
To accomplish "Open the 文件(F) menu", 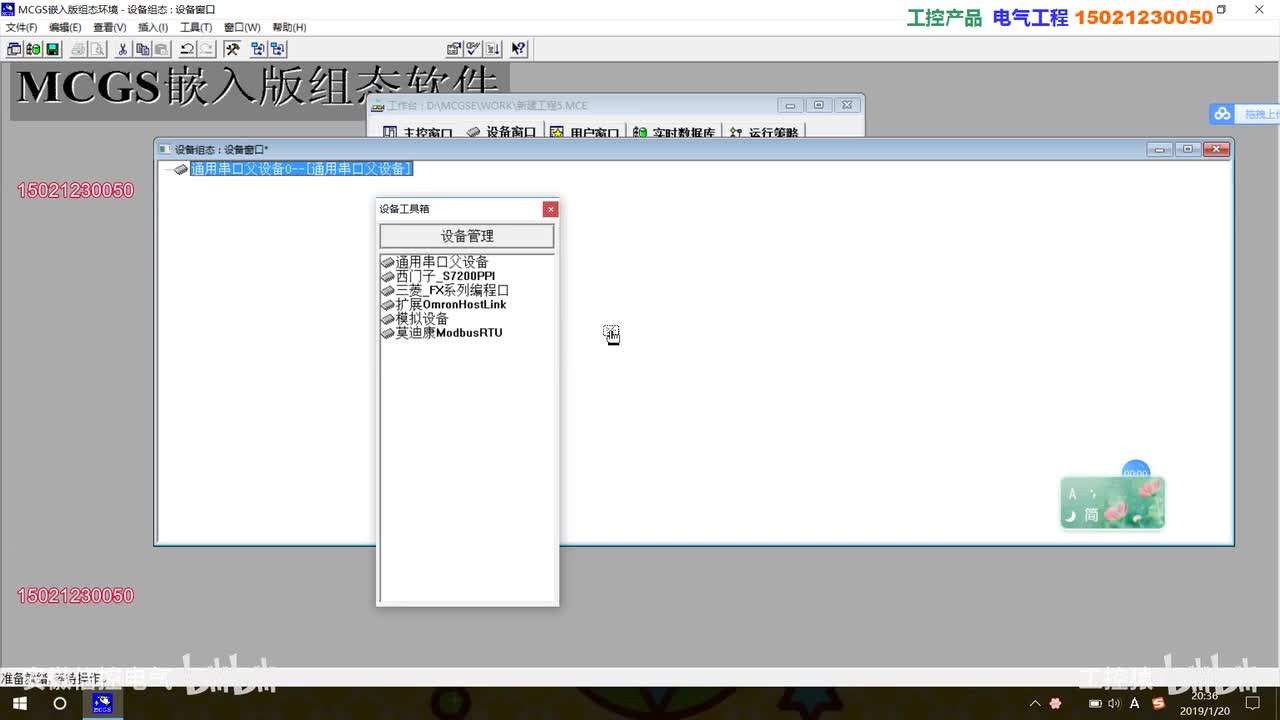I will tap(21, 28).
